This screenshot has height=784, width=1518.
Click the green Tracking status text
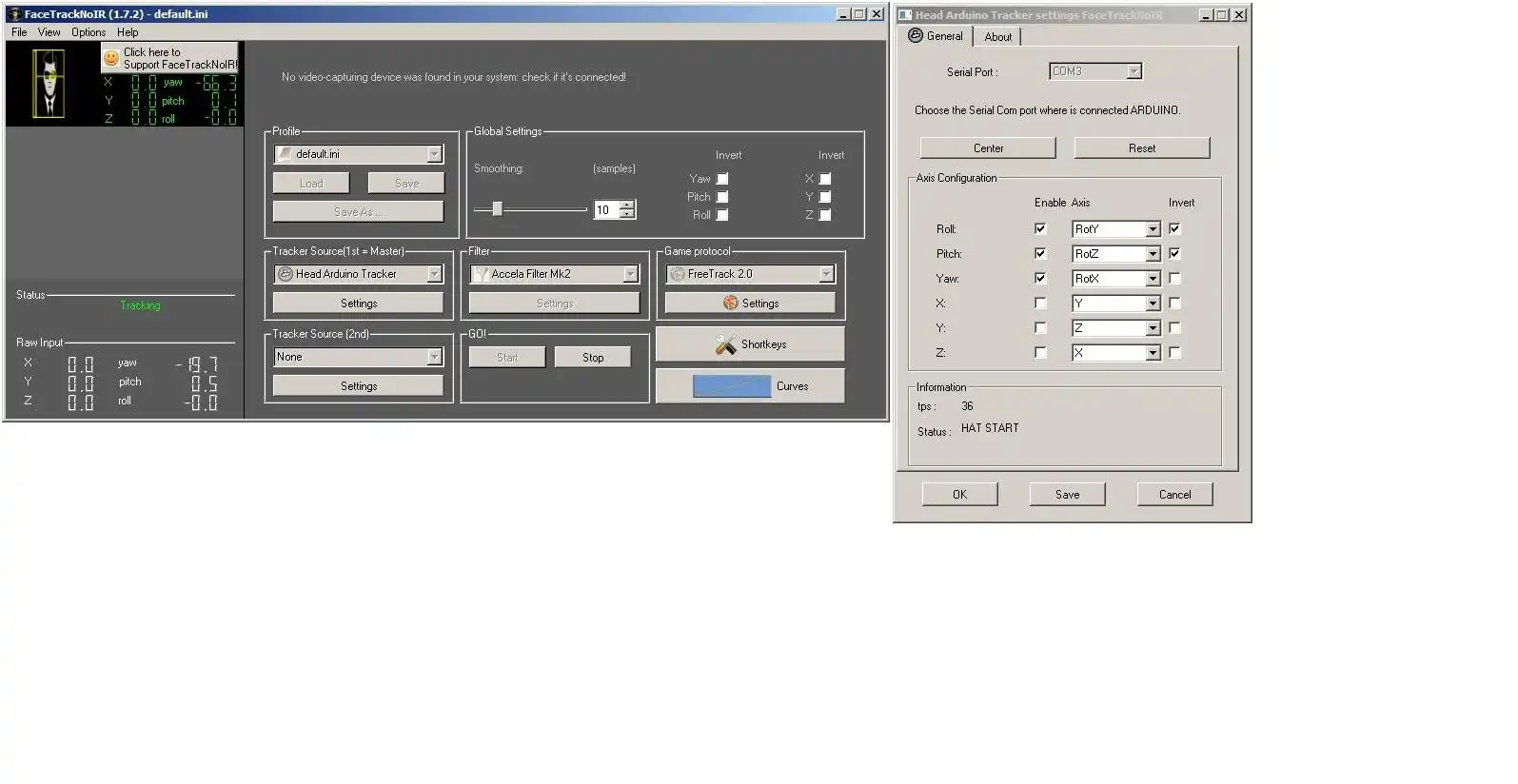tap(140, 305)
